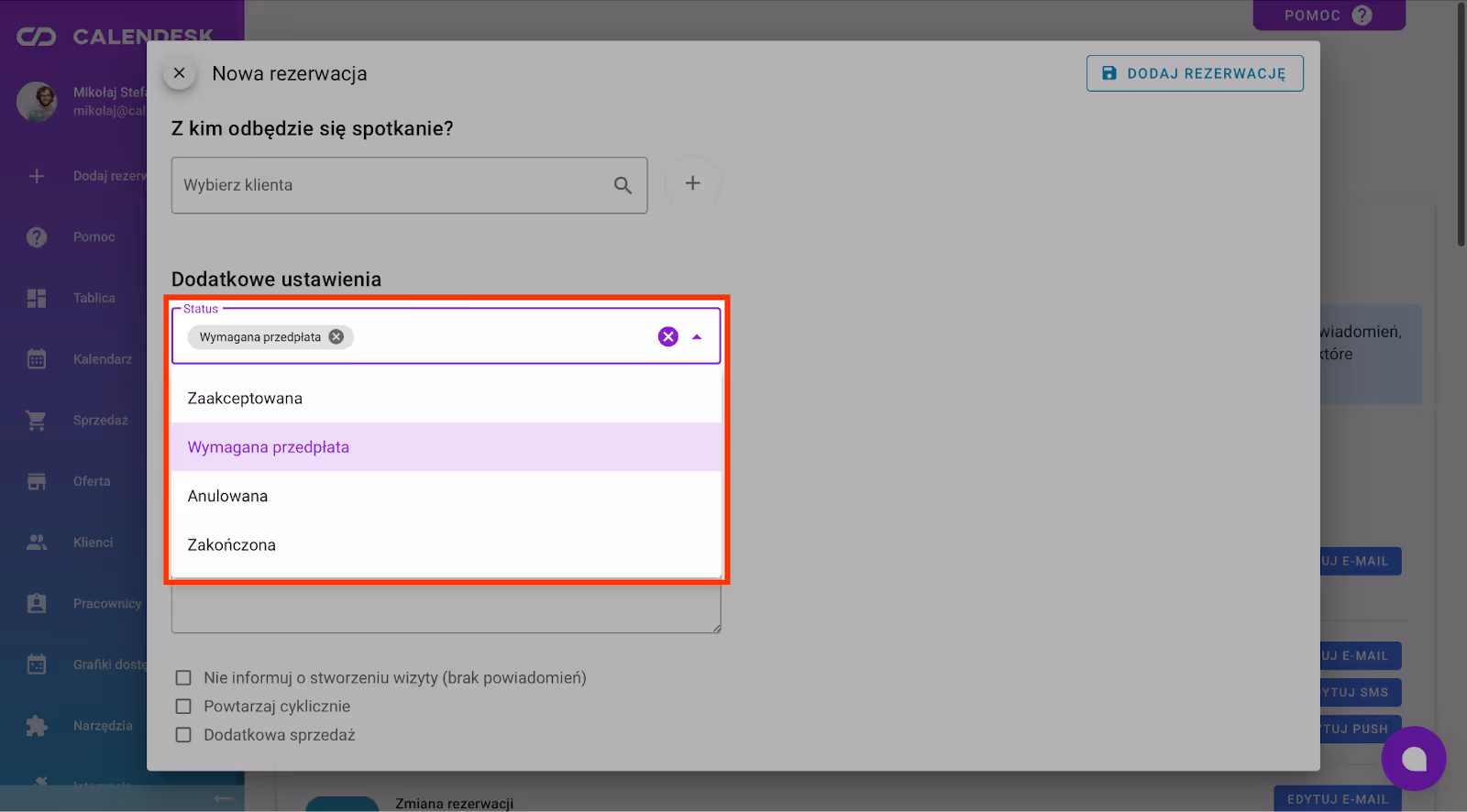Click the Dodaj rezerwację save button
Screen dimensions: 1467x812
tap(1194, 73)
